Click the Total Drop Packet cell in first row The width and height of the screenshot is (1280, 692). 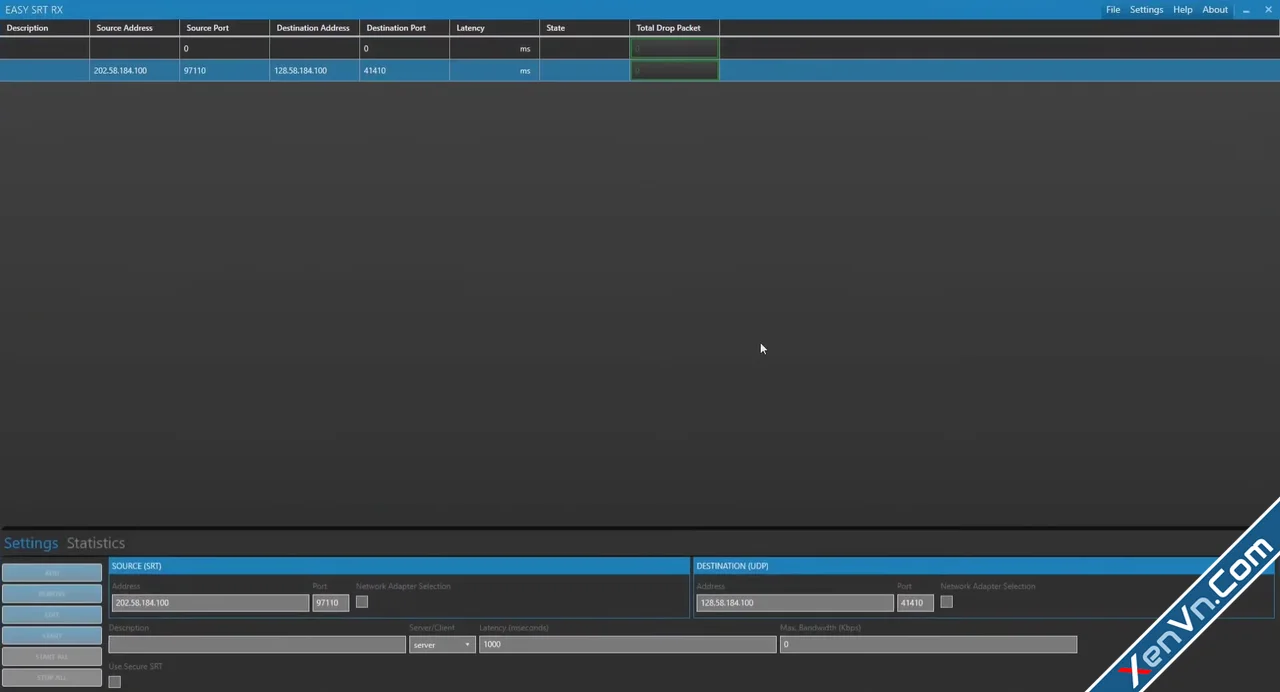pyautogui.click(x=675, y=48)
